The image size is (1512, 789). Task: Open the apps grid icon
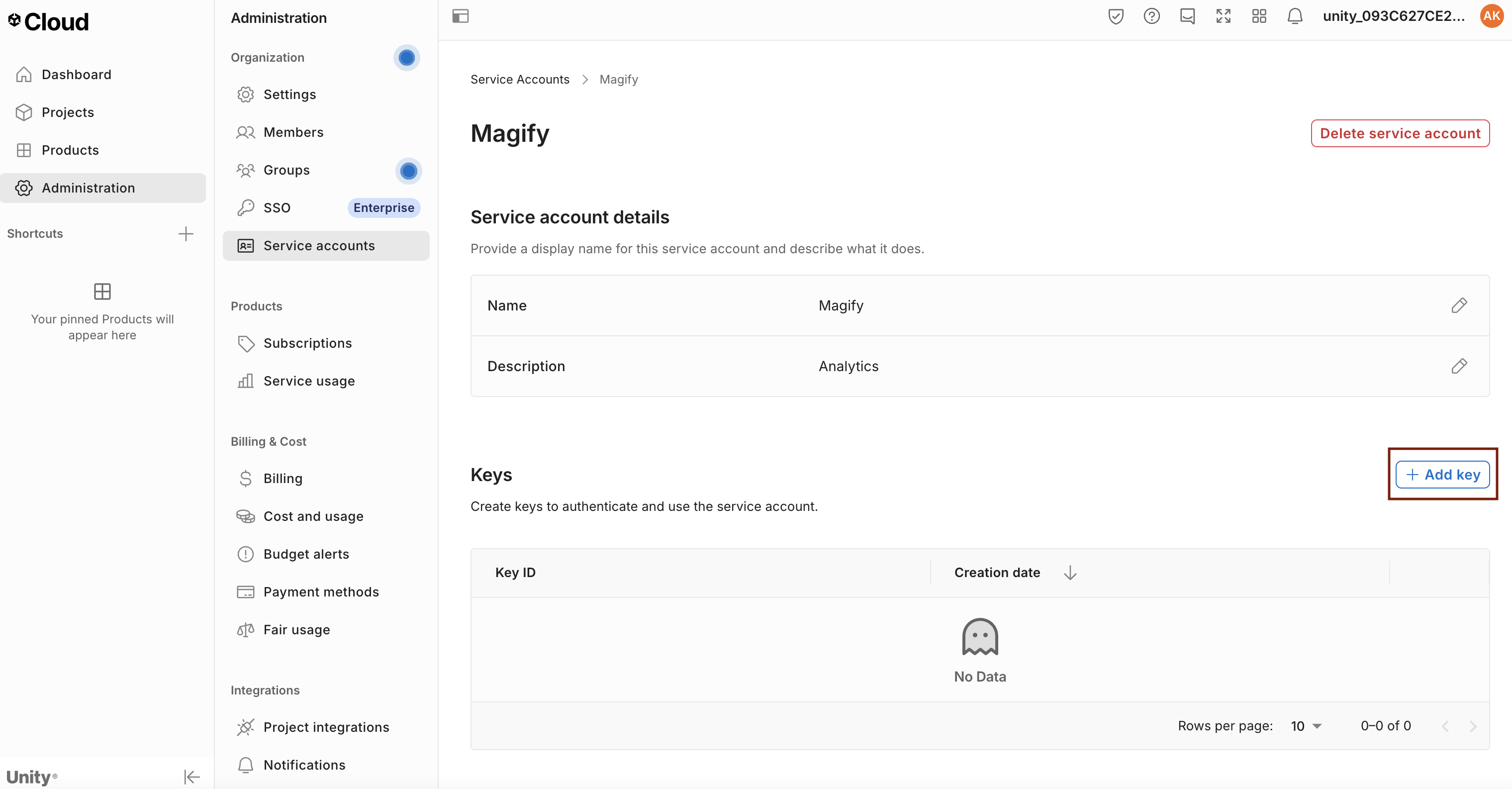[x=1259, y=16]
